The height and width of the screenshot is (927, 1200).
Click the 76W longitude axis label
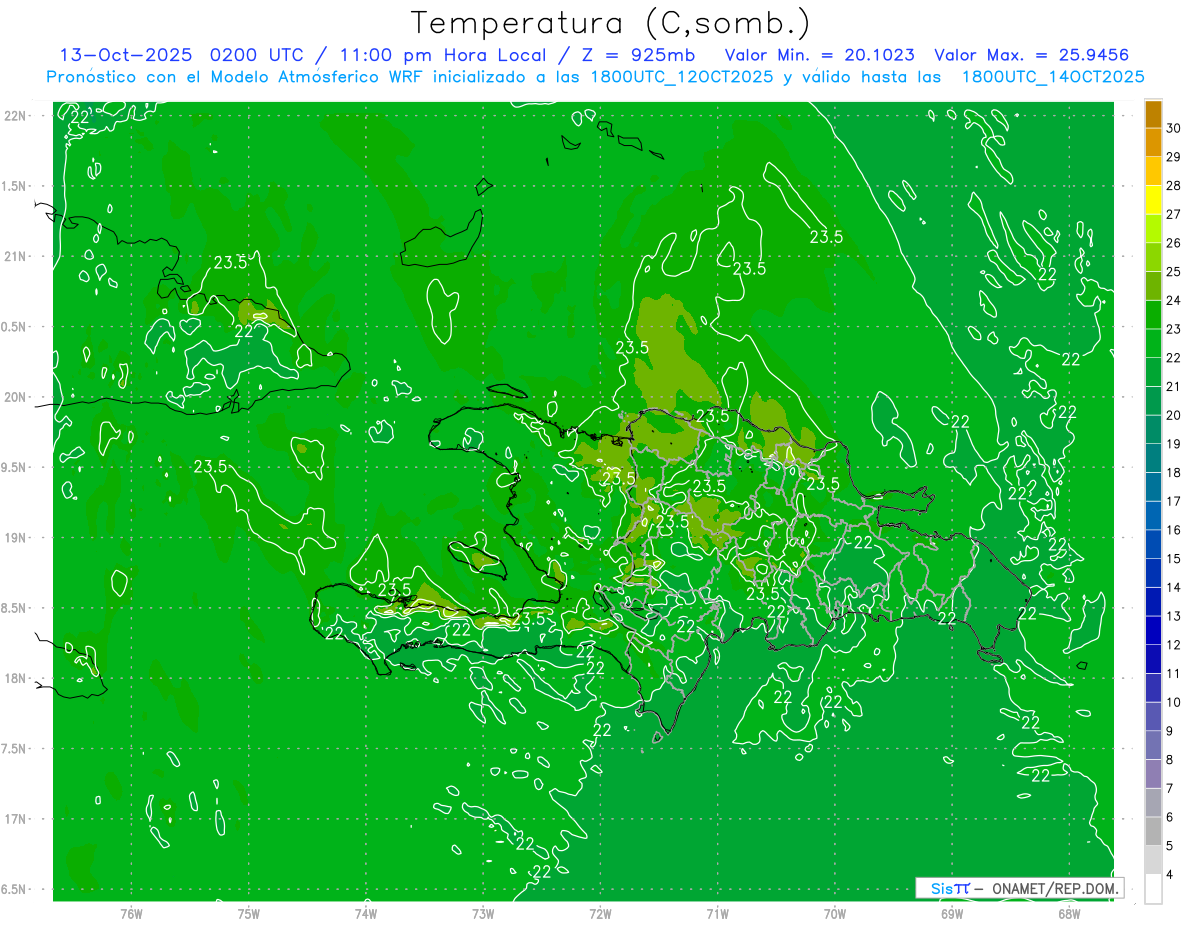tap(131, 913)
